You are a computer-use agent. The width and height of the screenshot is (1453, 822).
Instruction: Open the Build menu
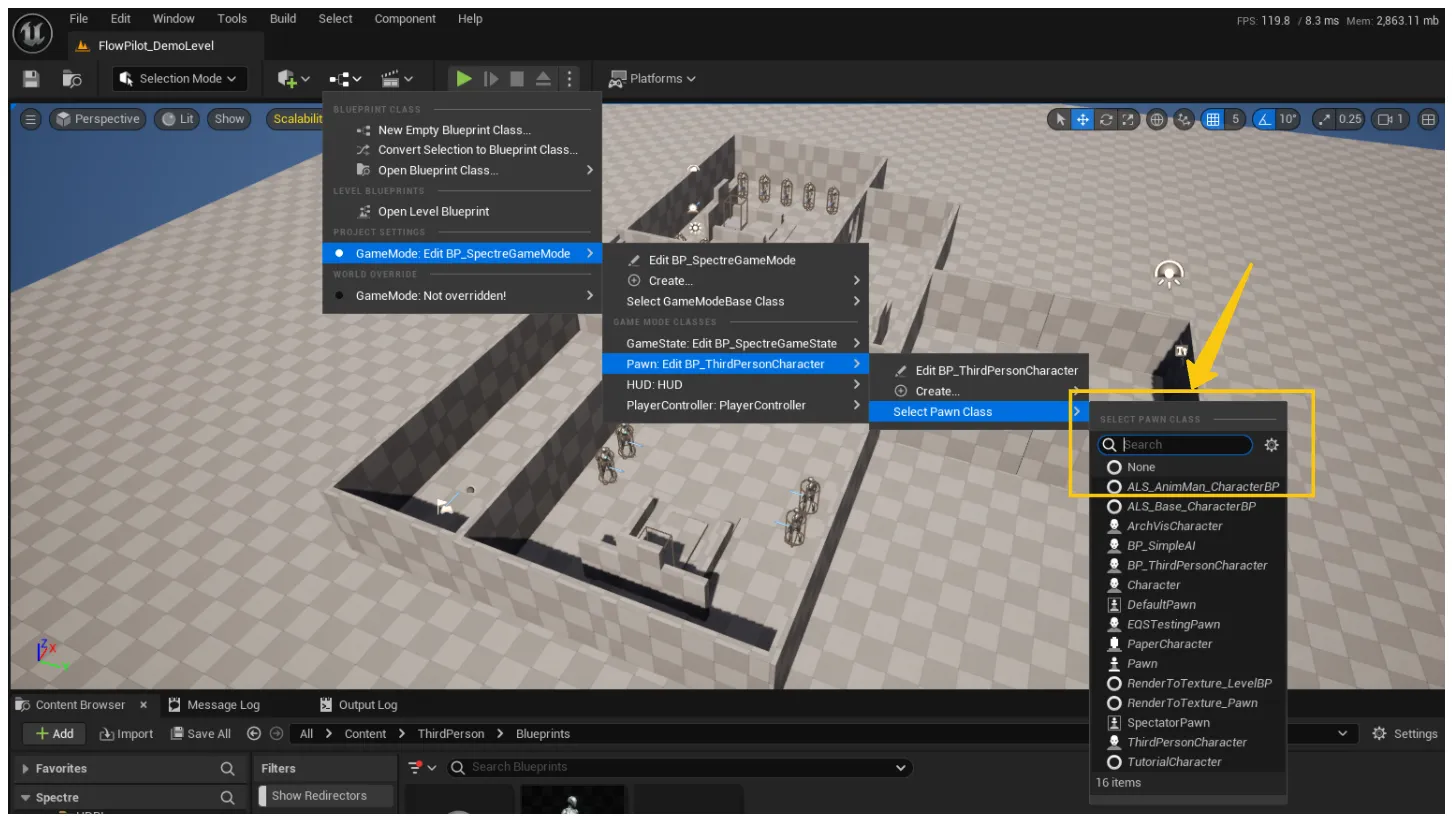[x=283, y=18]
